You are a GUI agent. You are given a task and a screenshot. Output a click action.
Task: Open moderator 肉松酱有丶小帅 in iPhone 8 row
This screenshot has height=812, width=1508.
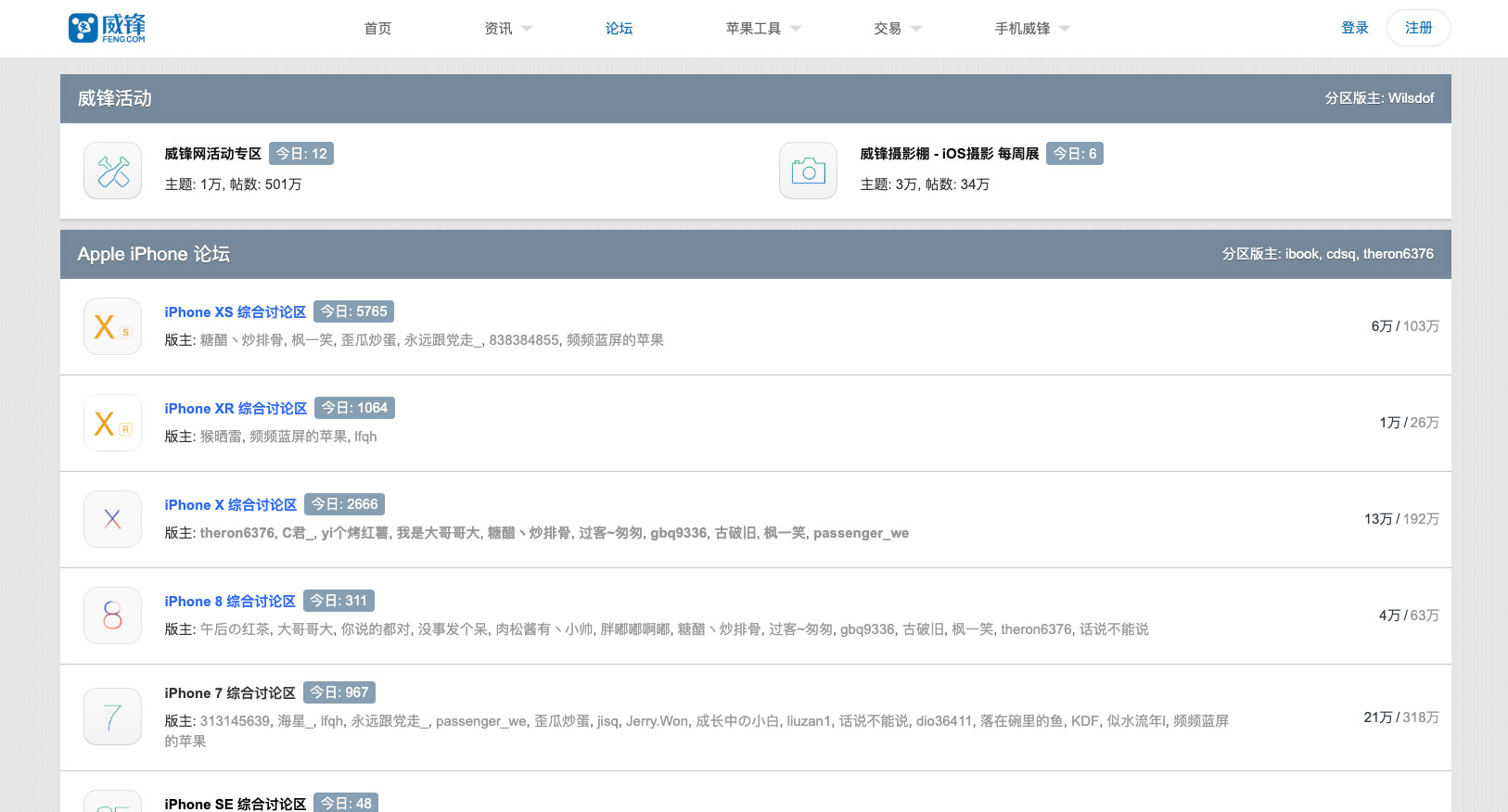pos(544,629)
